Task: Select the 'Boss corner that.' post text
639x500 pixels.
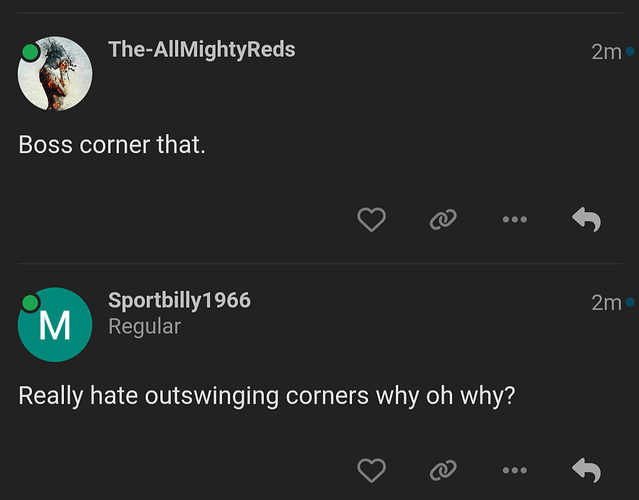Action: (x=112, y=145)
